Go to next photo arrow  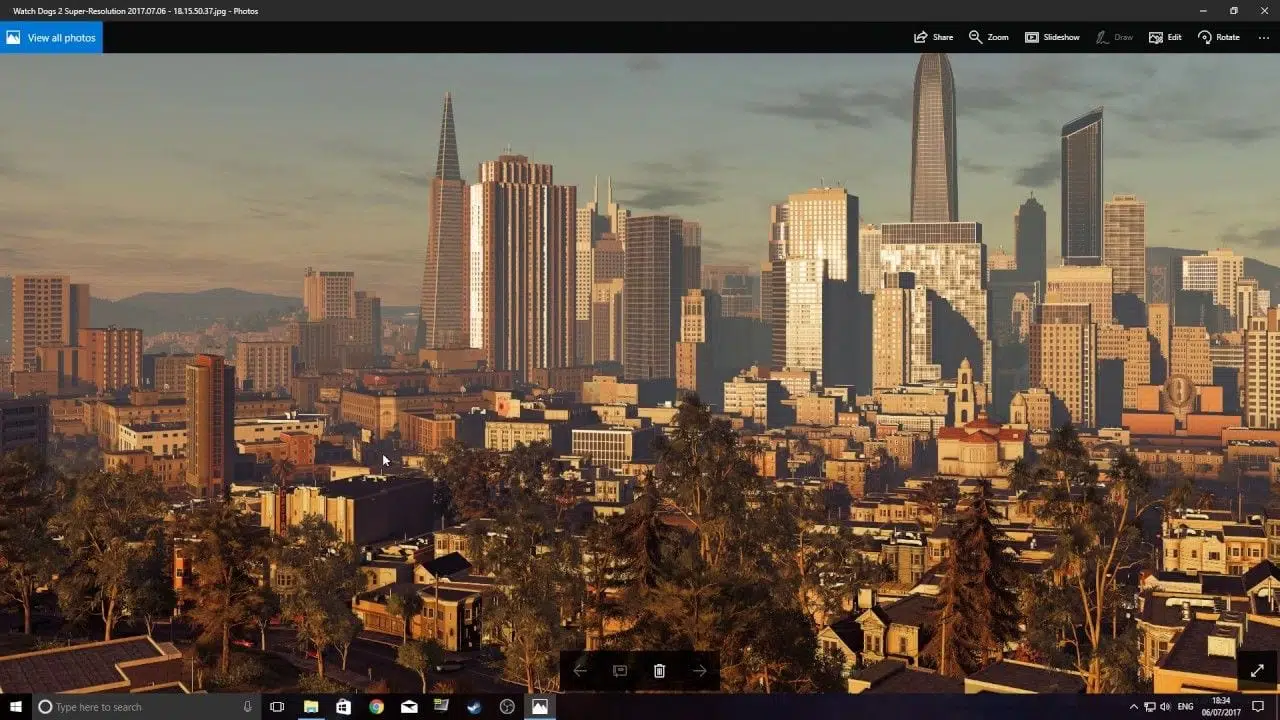pyautogui.click(x=700, y=671)
